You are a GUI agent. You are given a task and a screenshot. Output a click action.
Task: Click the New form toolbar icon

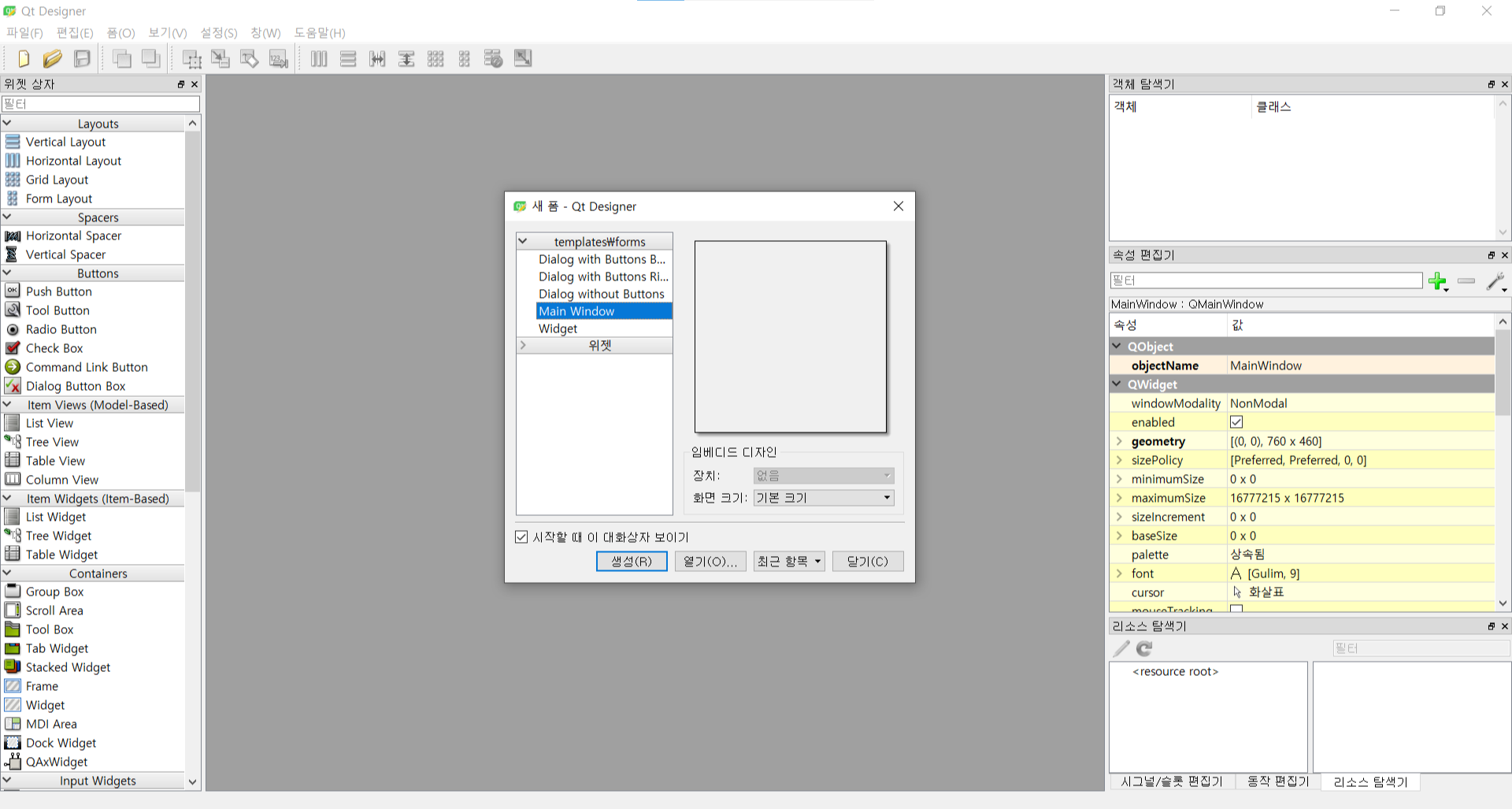tap(23, 58)
